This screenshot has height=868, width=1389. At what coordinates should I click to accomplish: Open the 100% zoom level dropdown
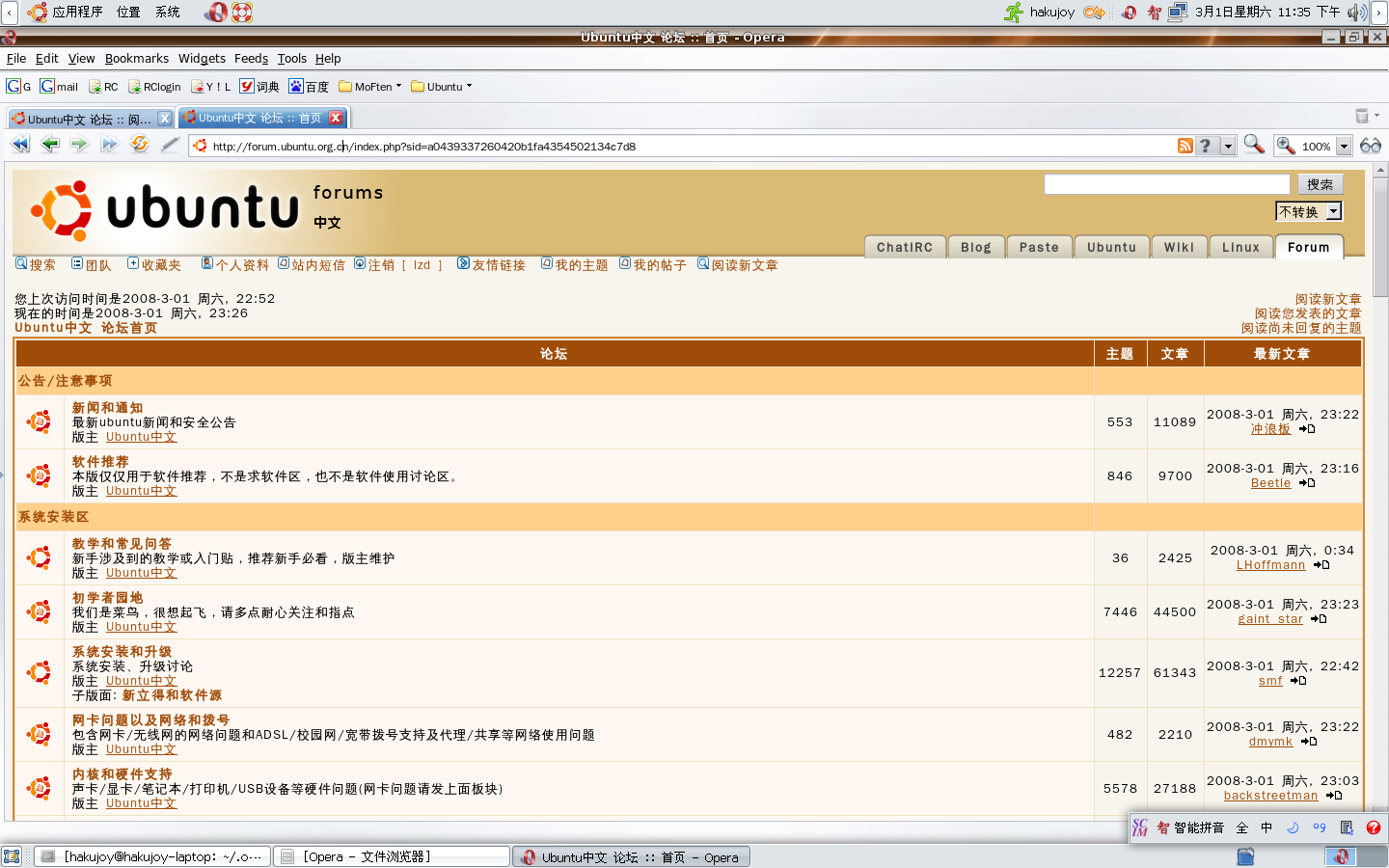coord(1343,147)
